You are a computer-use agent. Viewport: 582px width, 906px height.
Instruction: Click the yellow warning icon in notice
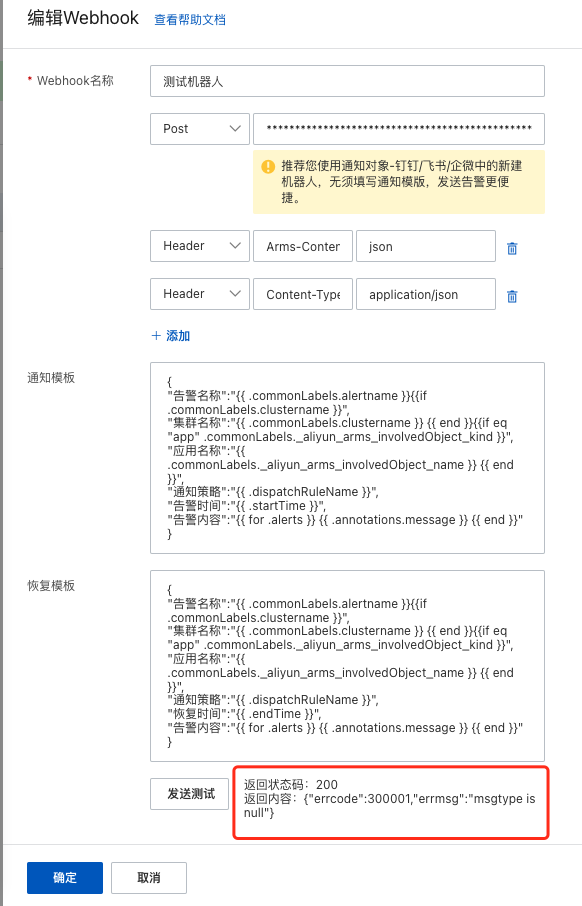point(268,166)
